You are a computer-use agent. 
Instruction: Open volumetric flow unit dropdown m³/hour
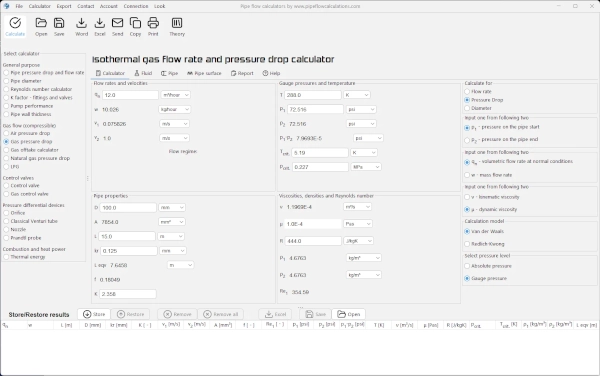(175, 95)
